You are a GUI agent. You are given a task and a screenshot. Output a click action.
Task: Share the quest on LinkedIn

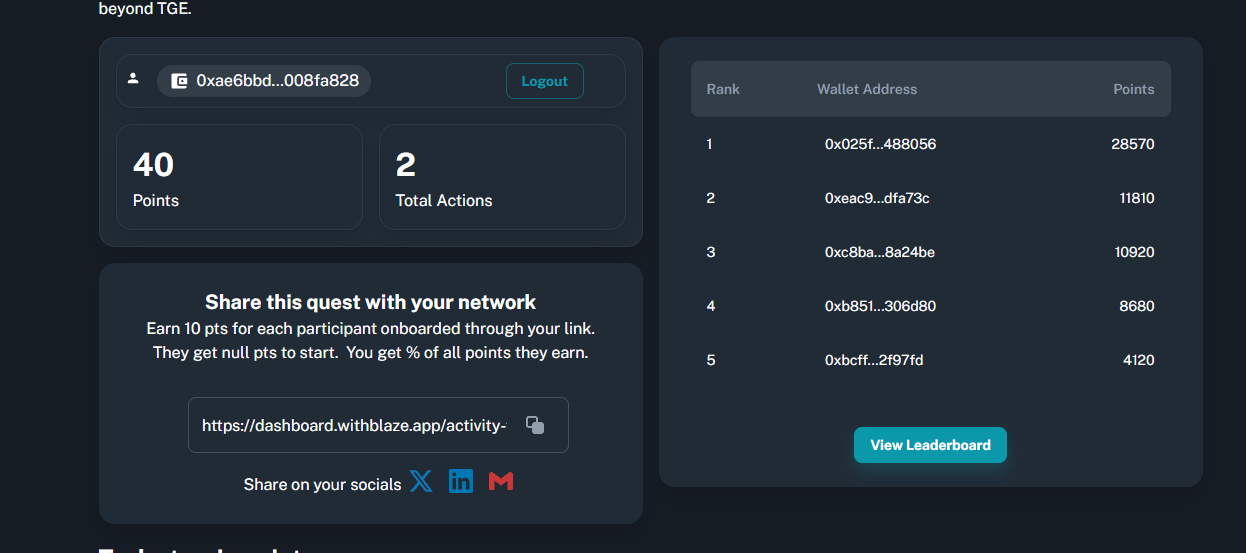pos(461,482)
